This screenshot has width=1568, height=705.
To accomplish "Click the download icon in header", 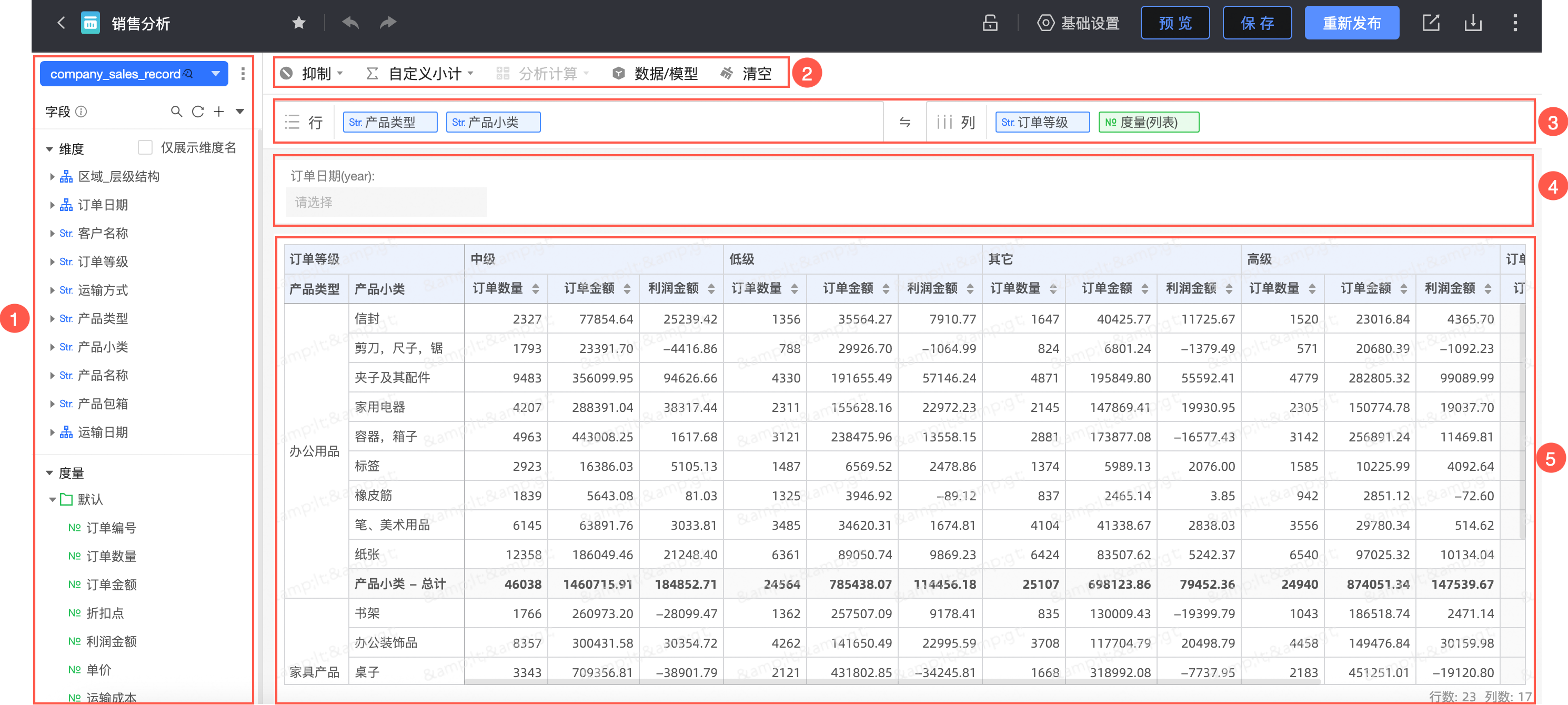I will click(x=1472, y=23).
